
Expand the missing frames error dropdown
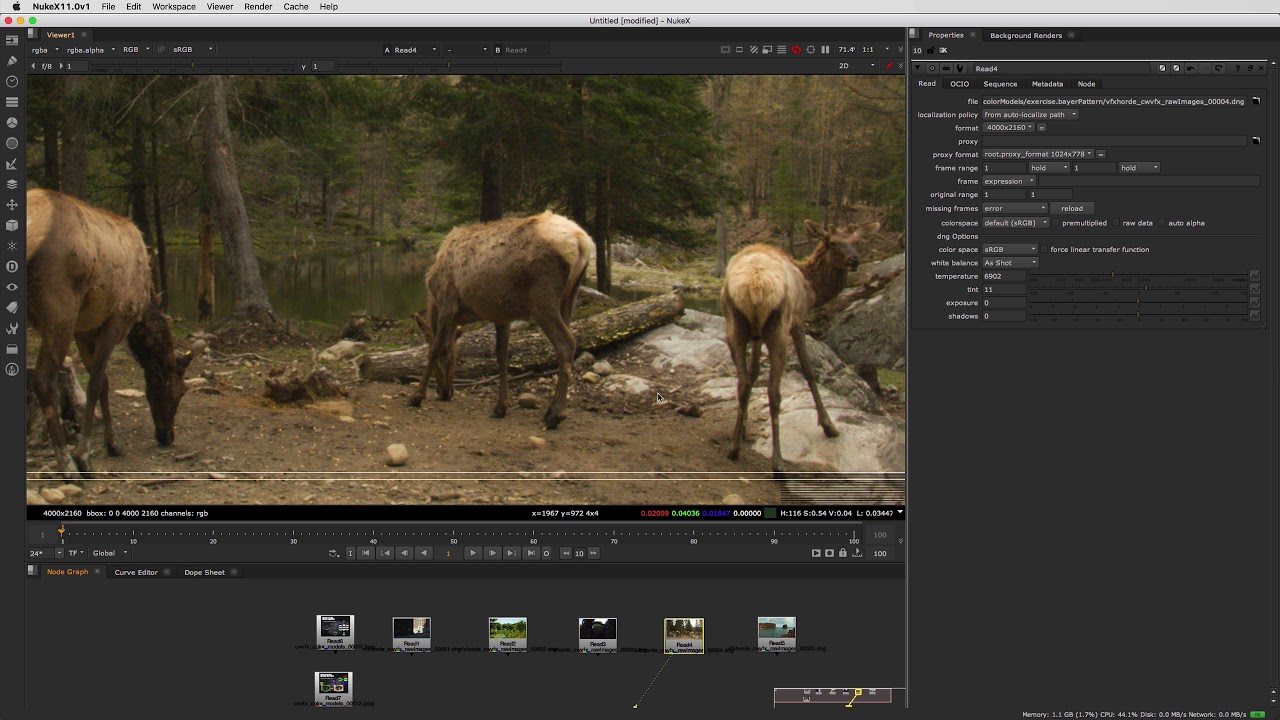[1014, 209]
